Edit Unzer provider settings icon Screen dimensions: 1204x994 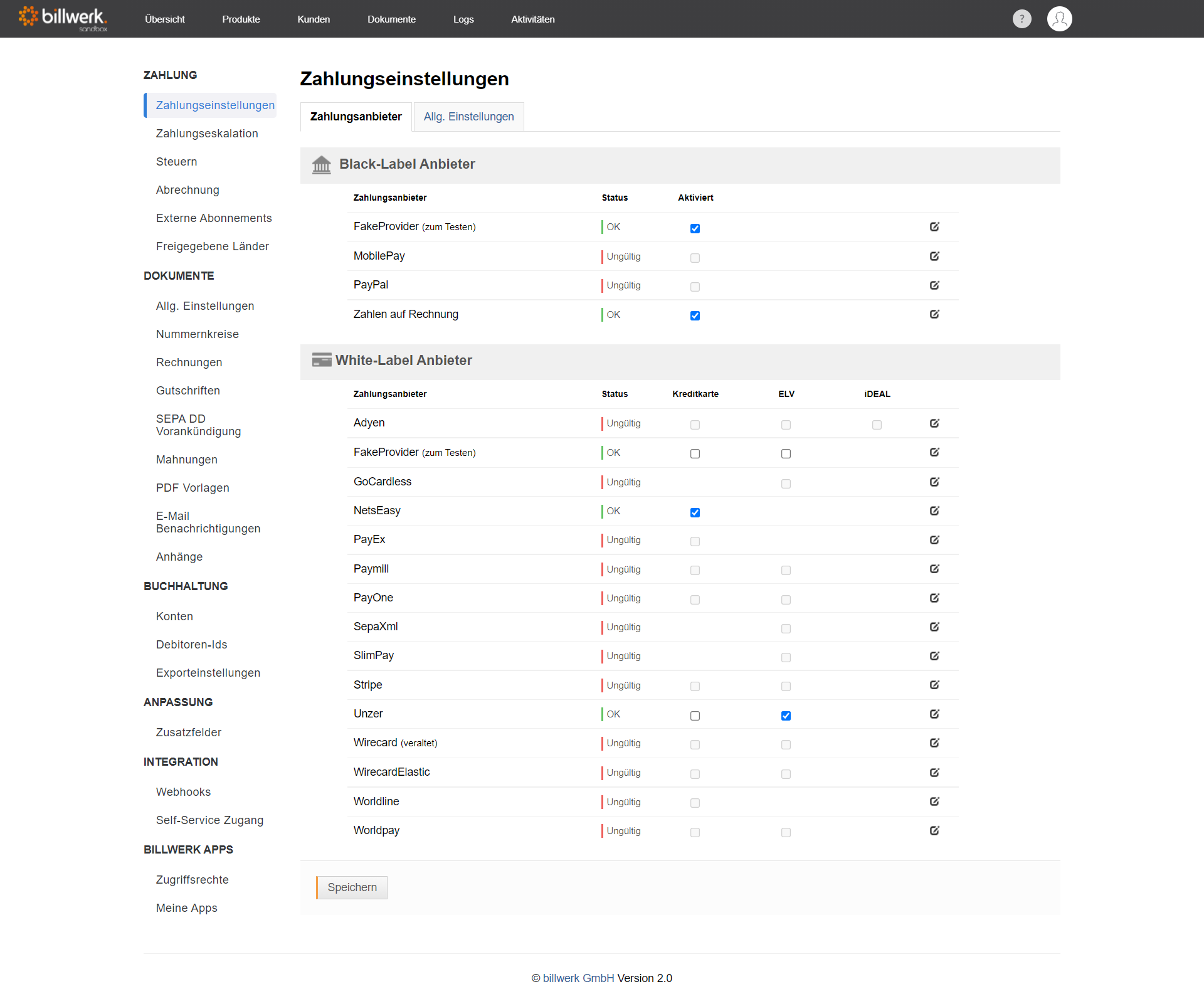(934, 714)
